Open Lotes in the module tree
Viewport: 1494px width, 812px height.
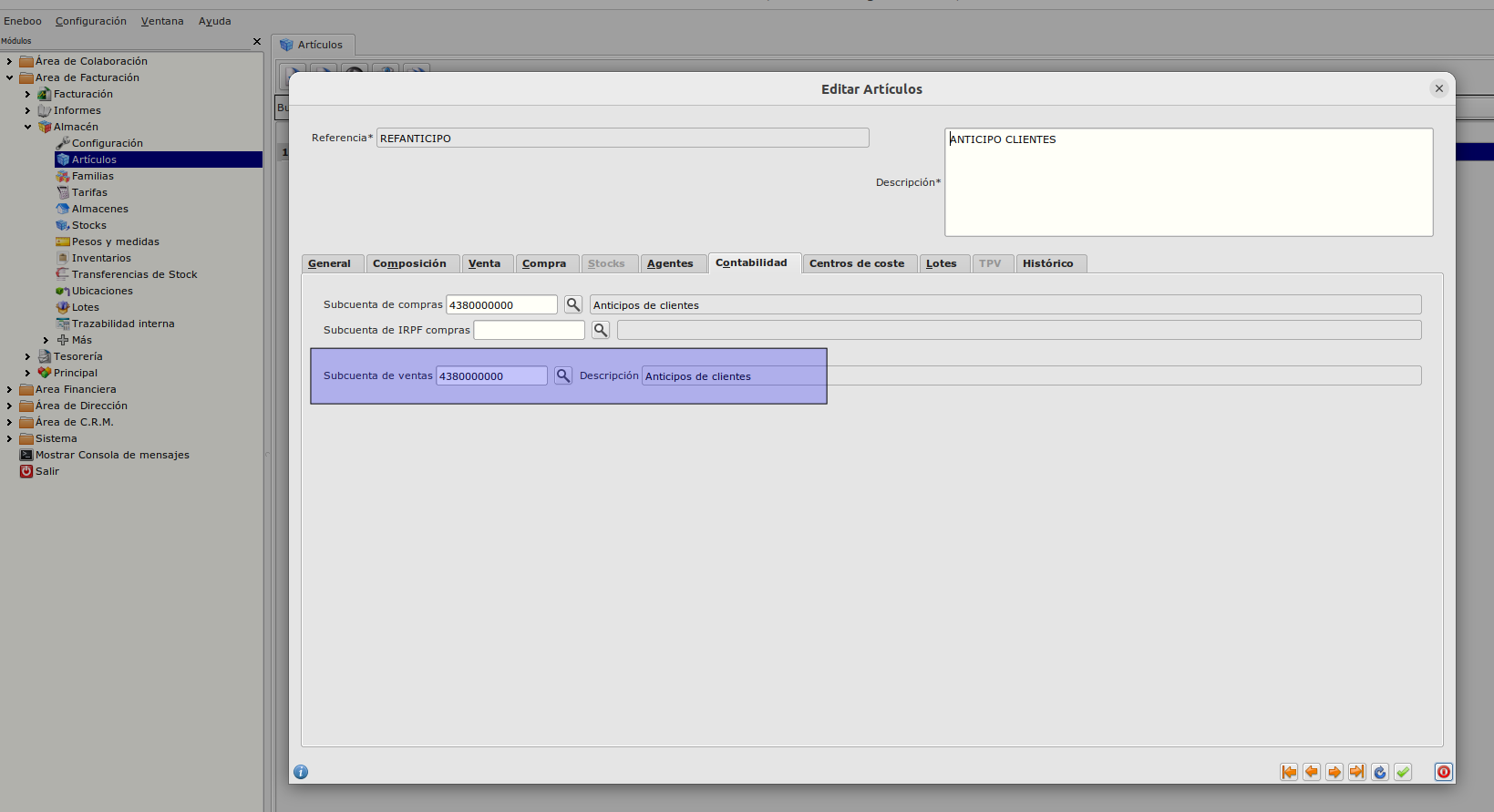click(x=85, y=307)
